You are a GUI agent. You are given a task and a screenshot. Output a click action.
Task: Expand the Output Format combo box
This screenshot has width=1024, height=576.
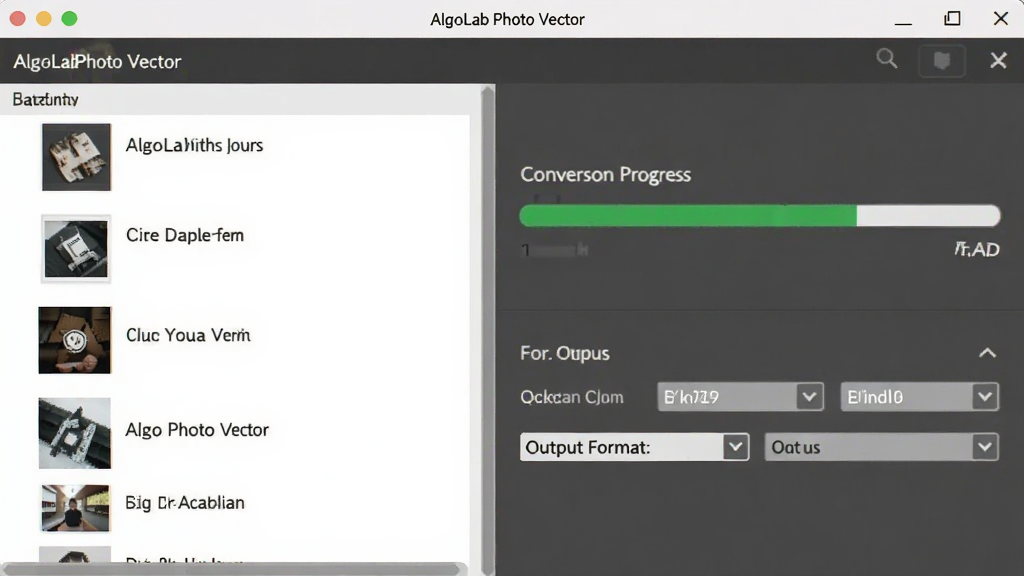pyautogui.click(x=634, y=447)
